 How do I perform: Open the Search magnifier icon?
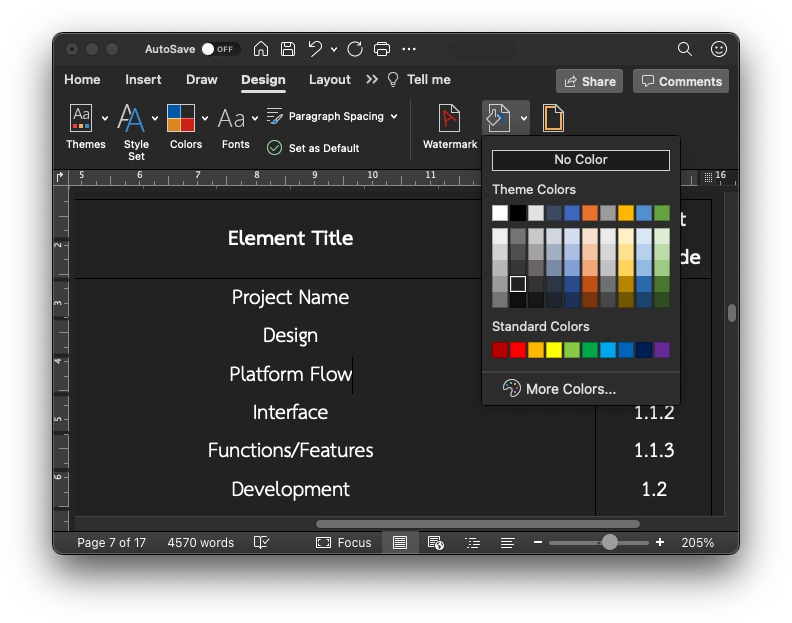point(684,49)
